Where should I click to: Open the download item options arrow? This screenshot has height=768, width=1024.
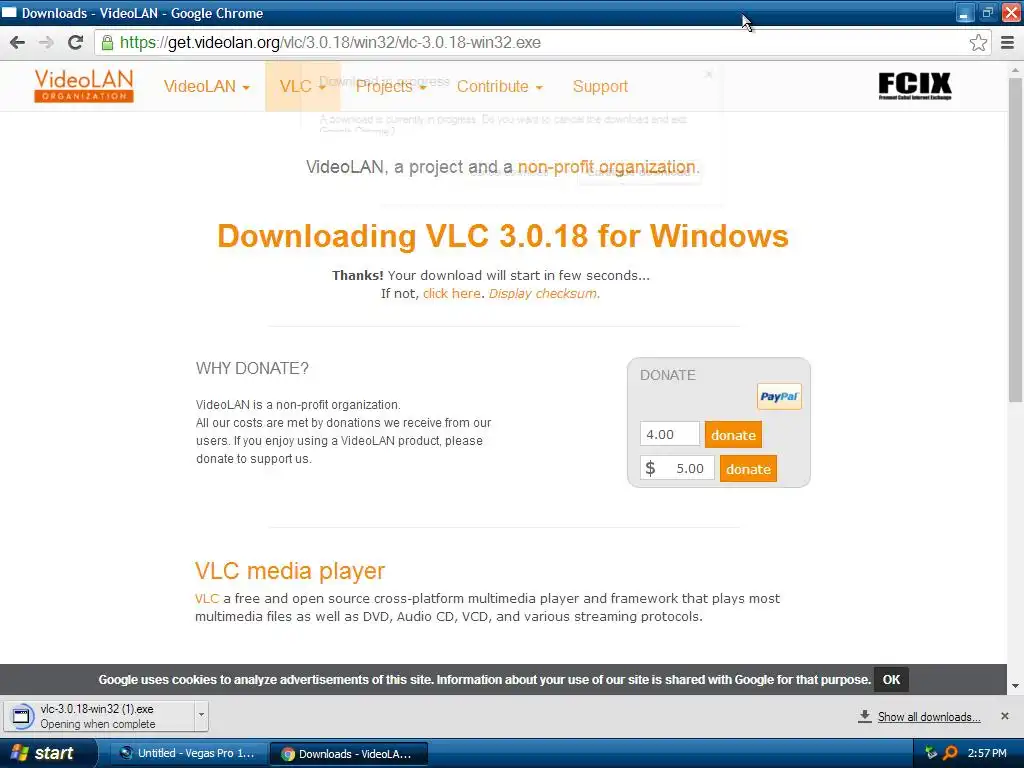click(201, 714)
